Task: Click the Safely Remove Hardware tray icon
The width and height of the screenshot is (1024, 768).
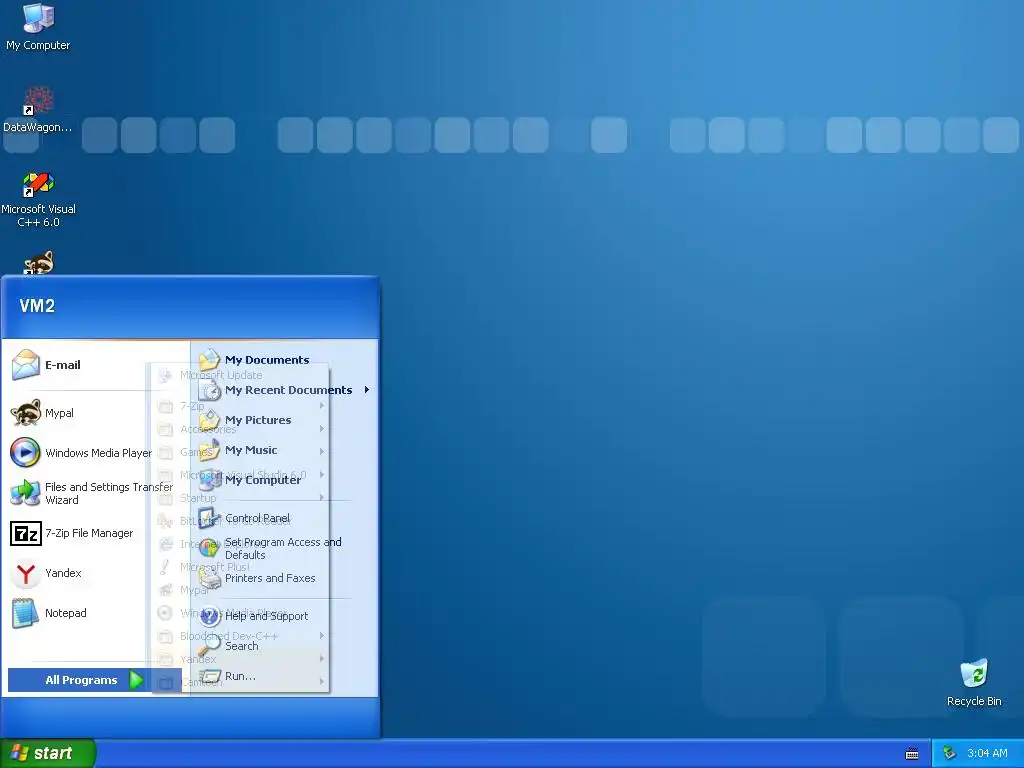Action: [x=950, y=753]
